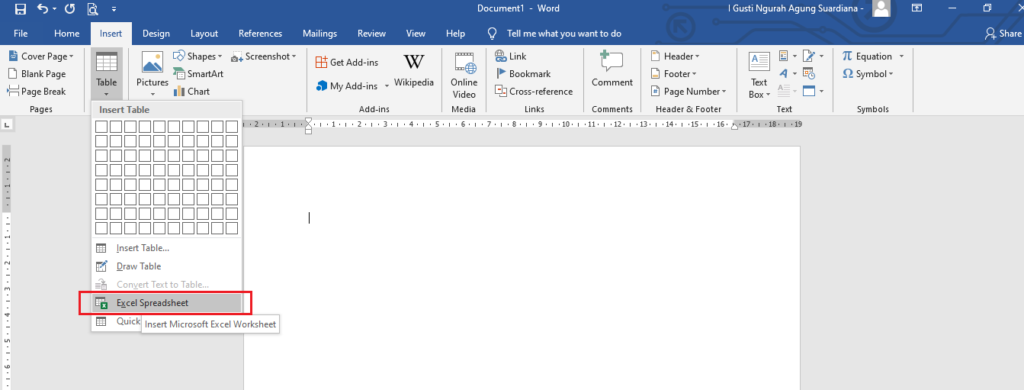
Task: Insert a Cross-reference
Action: coord(534,91)
